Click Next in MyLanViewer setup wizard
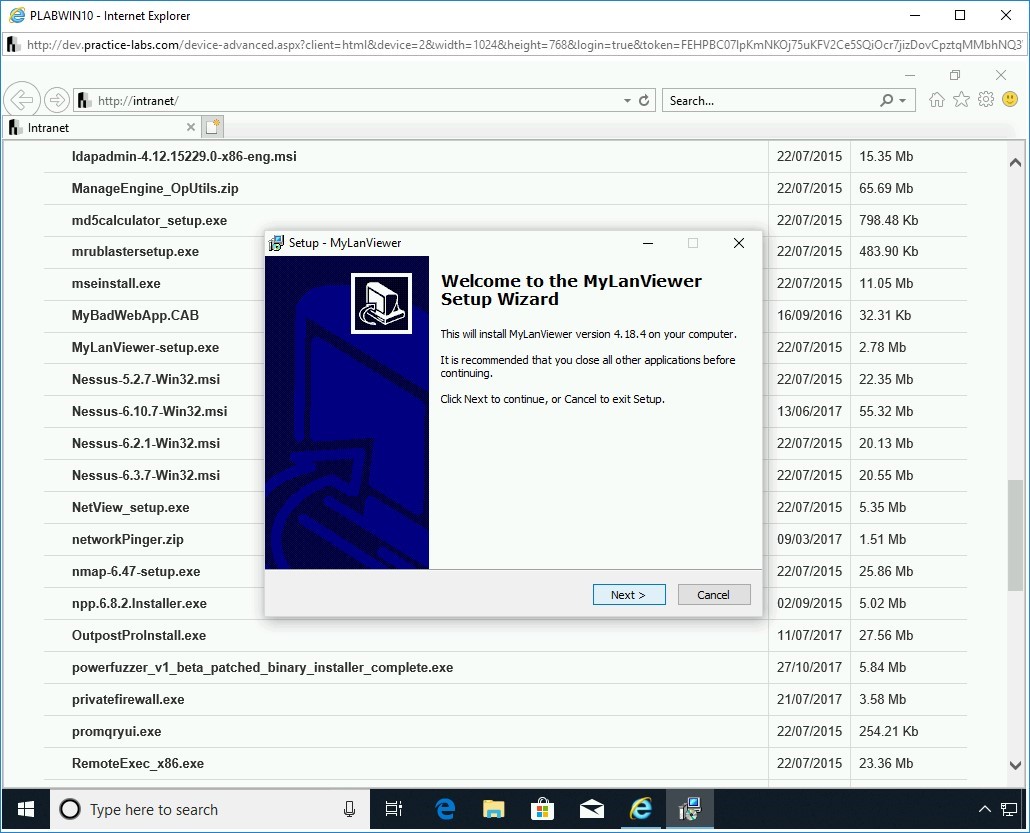The width and height of the screenshot is (1030, 833). click(x=628, y=595)
